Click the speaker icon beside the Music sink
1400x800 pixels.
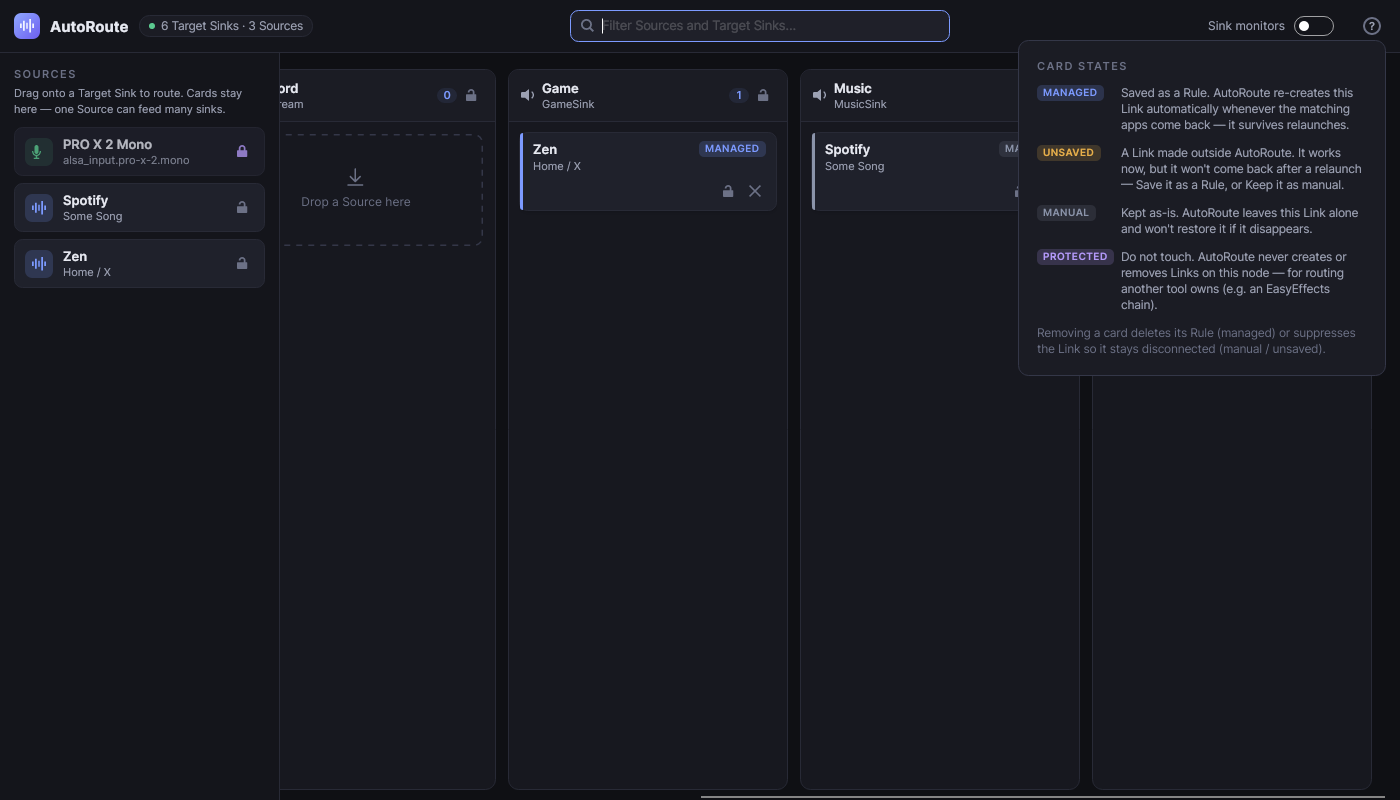pos(819,96)
